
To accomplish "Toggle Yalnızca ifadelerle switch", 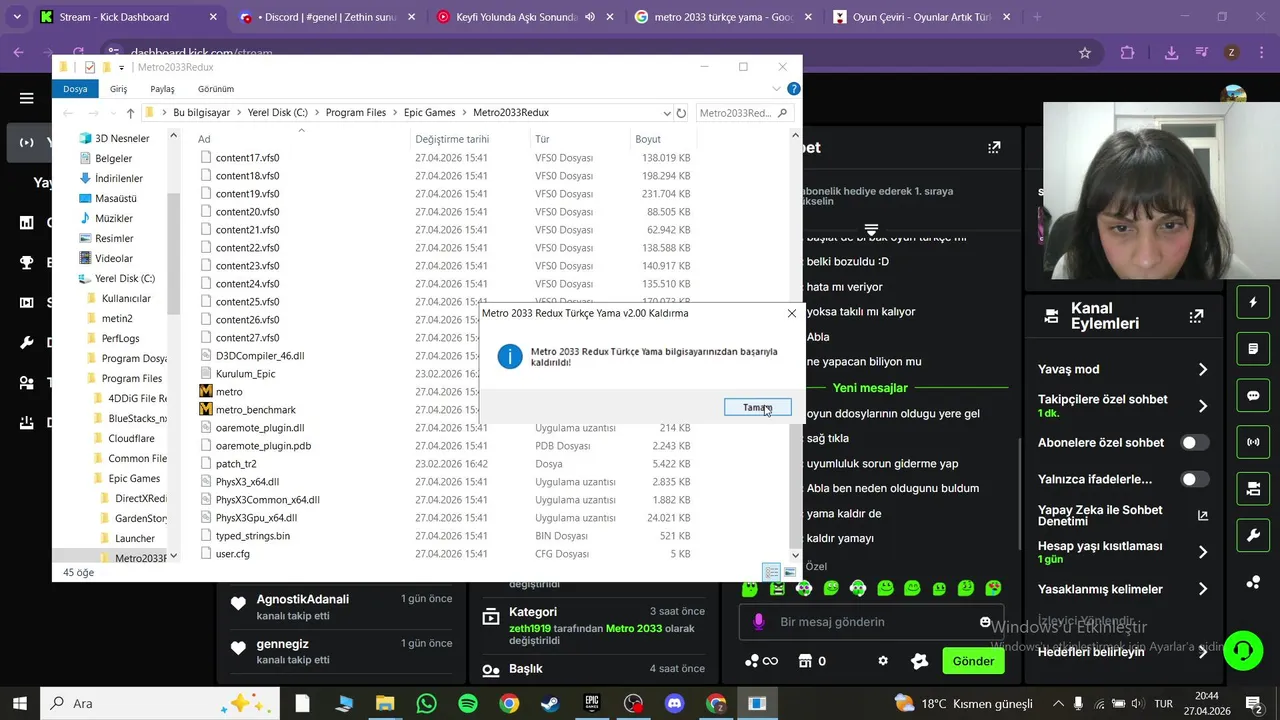I will pos(1195,479).
